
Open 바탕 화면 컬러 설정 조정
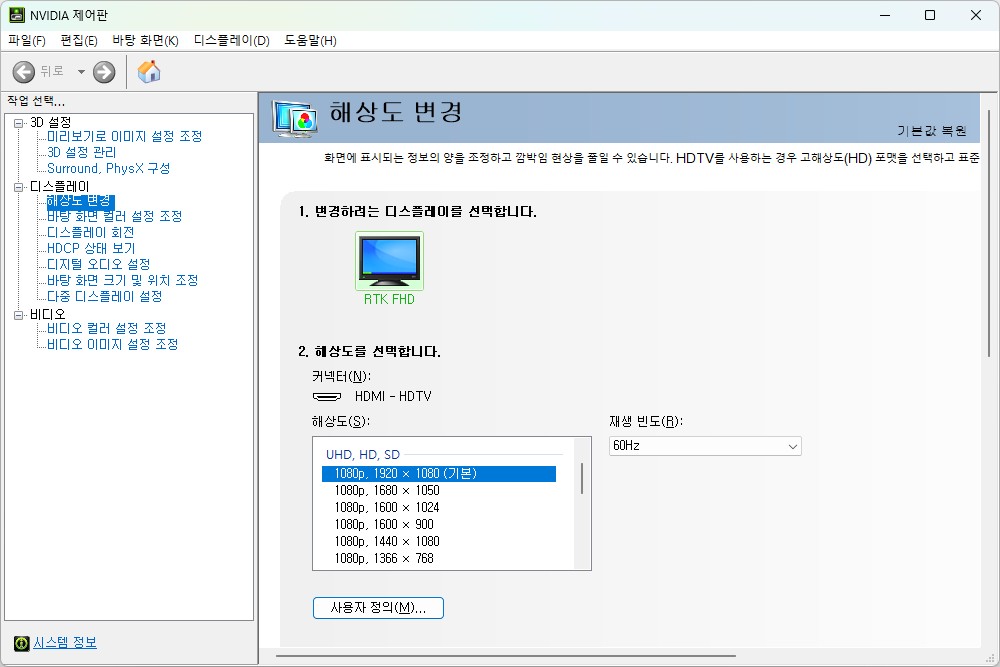pyautogui.click(x=115, y=217)
